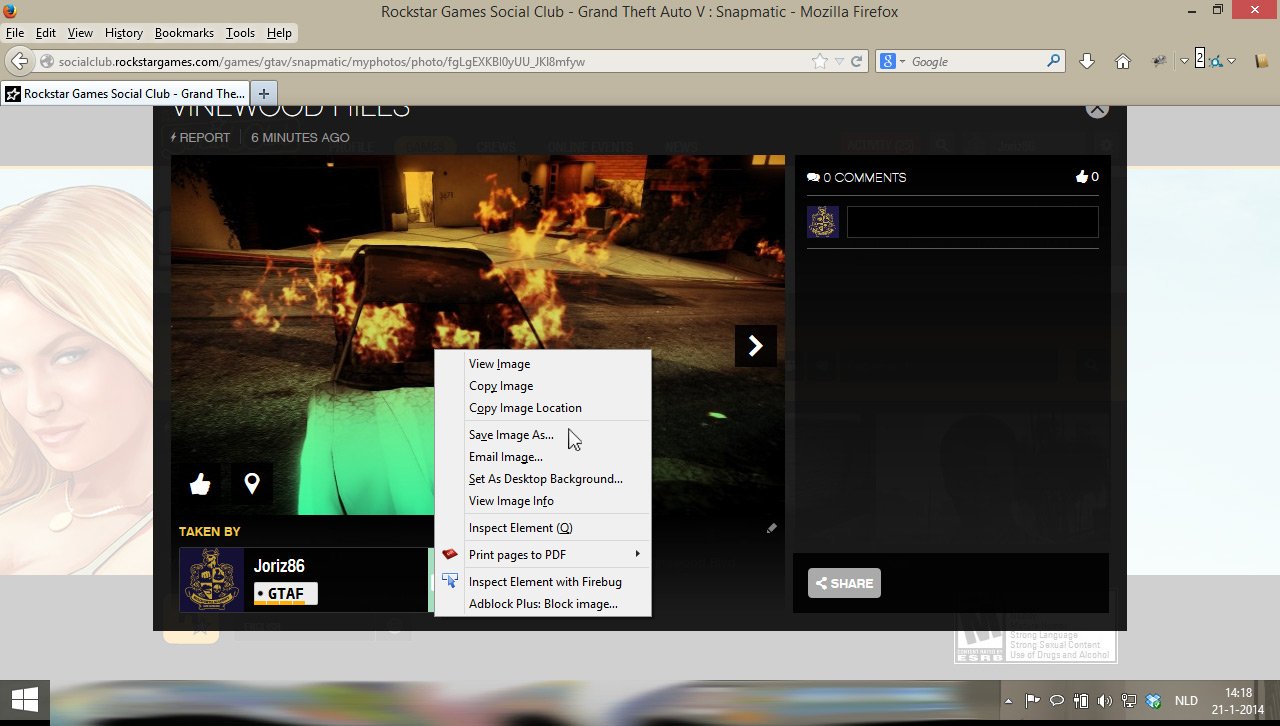The image size is (1280, 726).
Task: Open the dropdown next to BitTorrent icon
Action: pyautogui.click(x=1231, y=61)
